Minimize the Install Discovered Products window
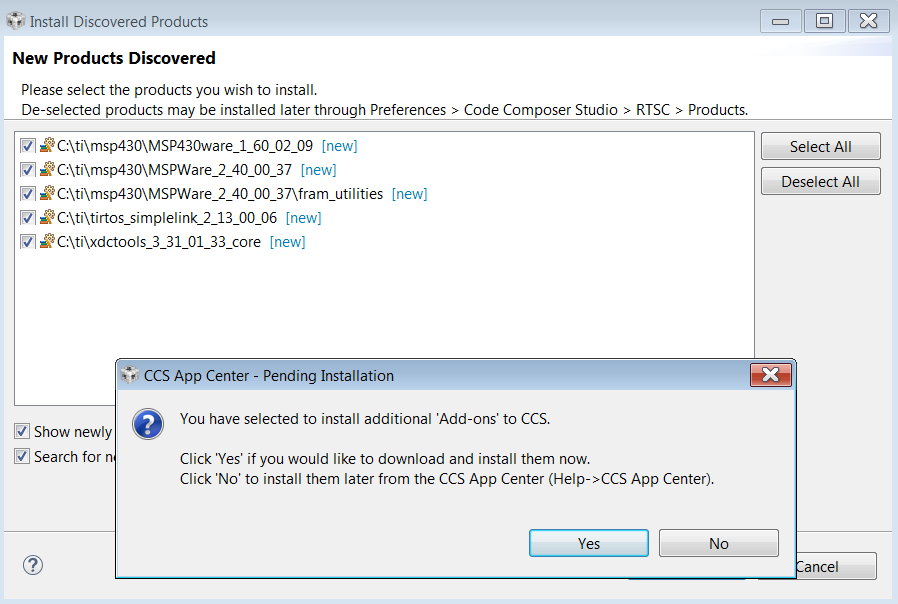Viewport: 898px width, 604px height. click(780, 21)
